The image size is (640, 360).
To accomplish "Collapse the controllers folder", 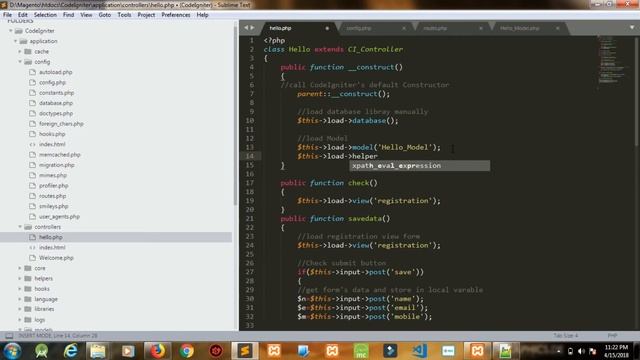I will coord(20,227).
